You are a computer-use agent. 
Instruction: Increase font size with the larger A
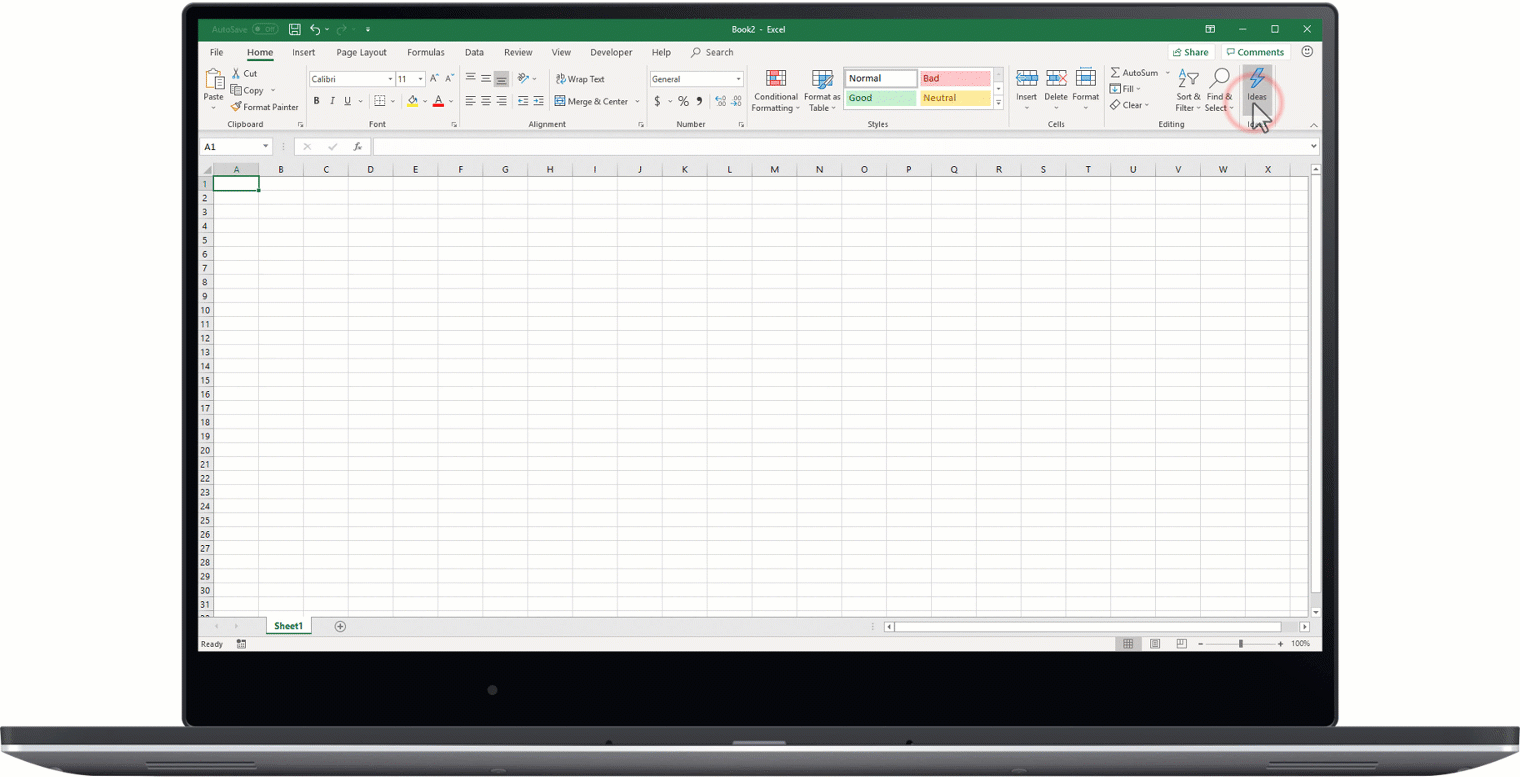point(434,79)
